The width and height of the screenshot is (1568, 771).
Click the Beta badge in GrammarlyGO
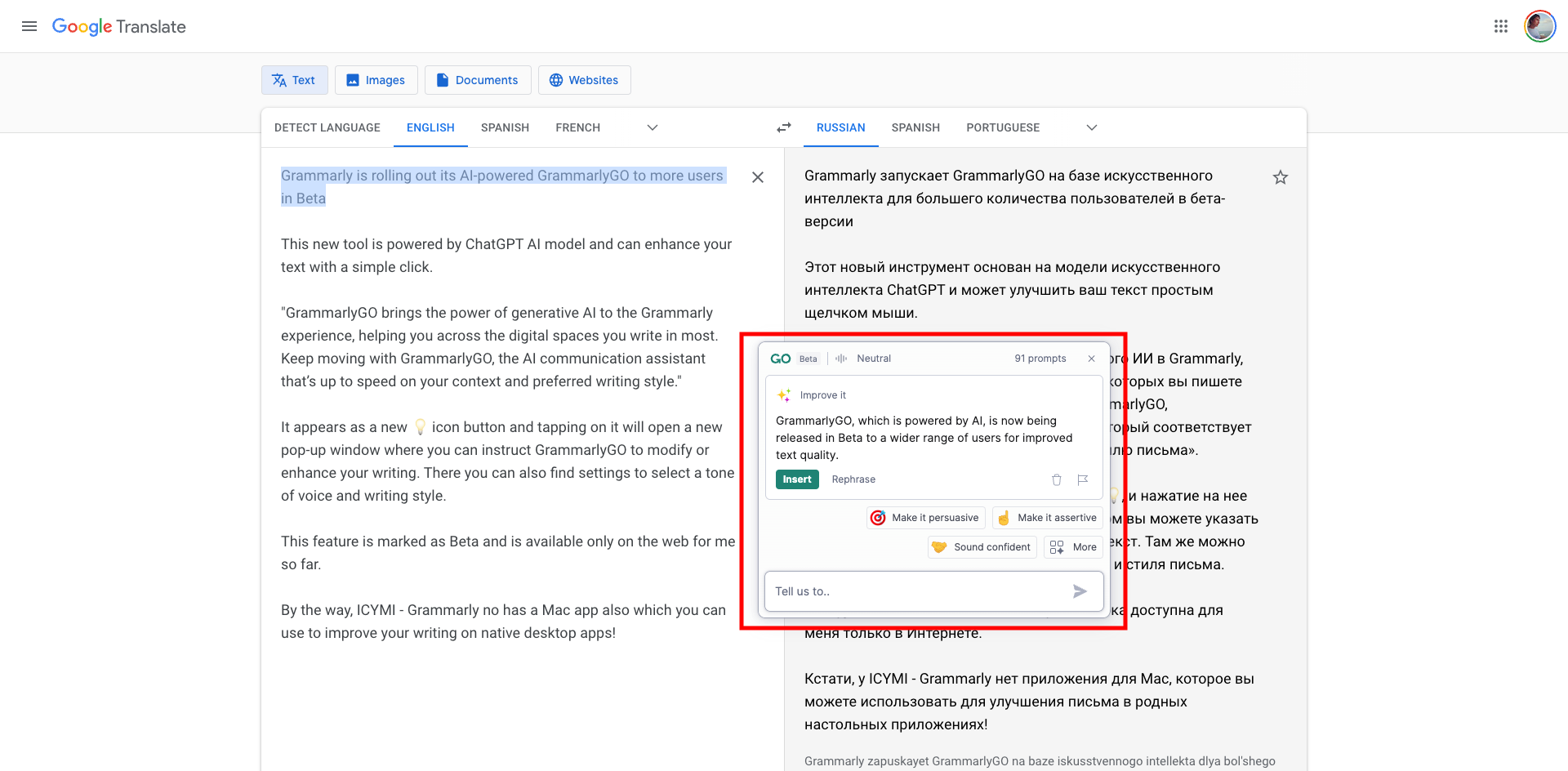pyautogui.click(x=808, y=359)
